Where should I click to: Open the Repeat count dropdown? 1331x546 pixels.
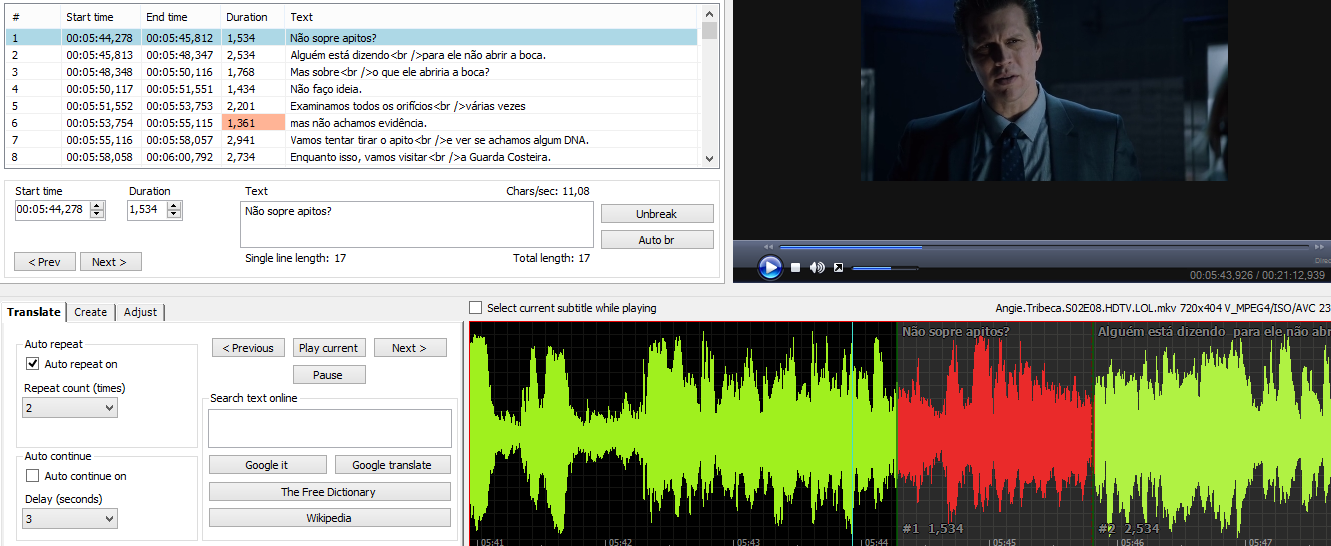pyautogui.click(x=70, y=408)
